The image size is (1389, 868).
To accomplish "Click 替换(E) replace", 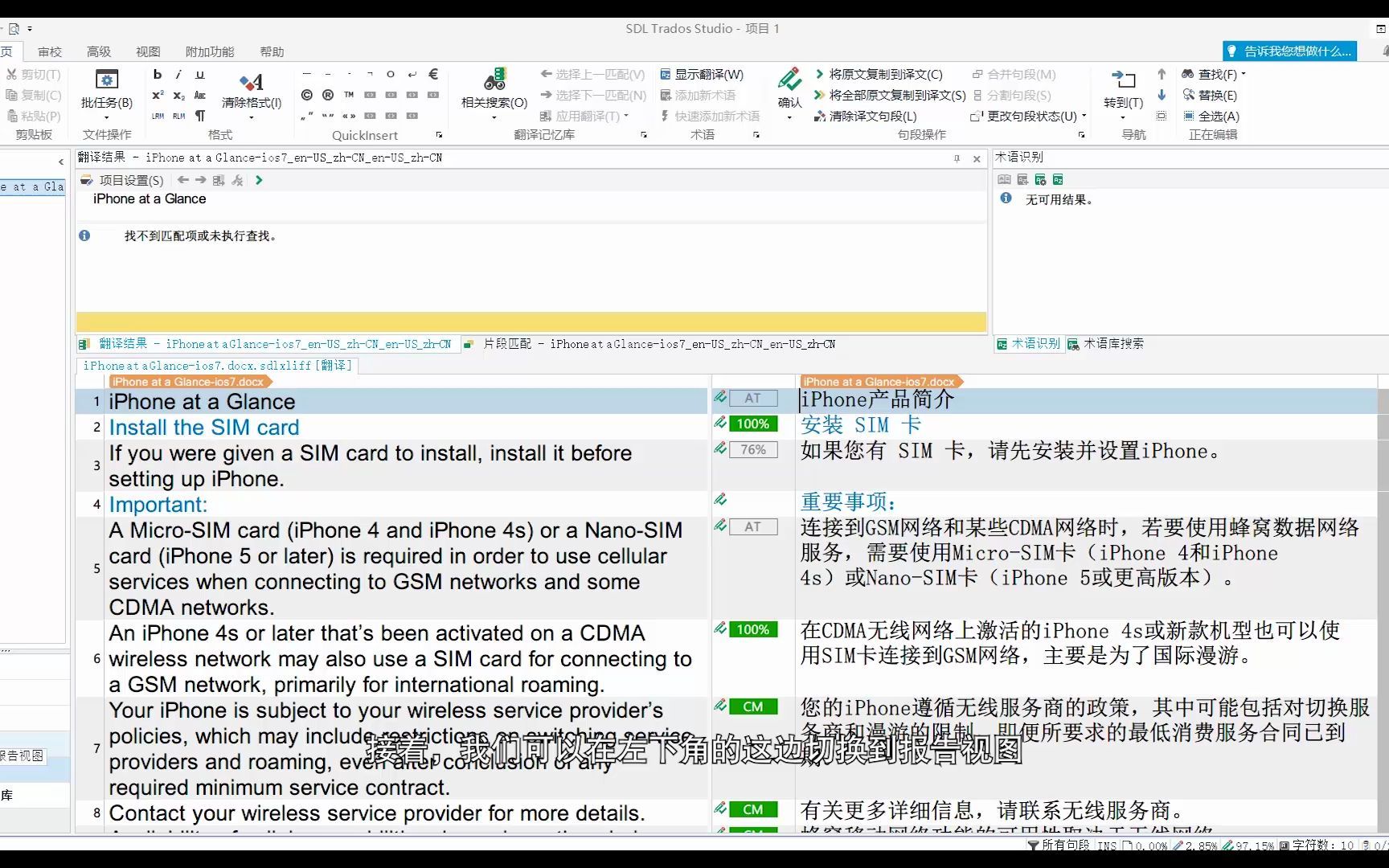I will coord(1210,95).
